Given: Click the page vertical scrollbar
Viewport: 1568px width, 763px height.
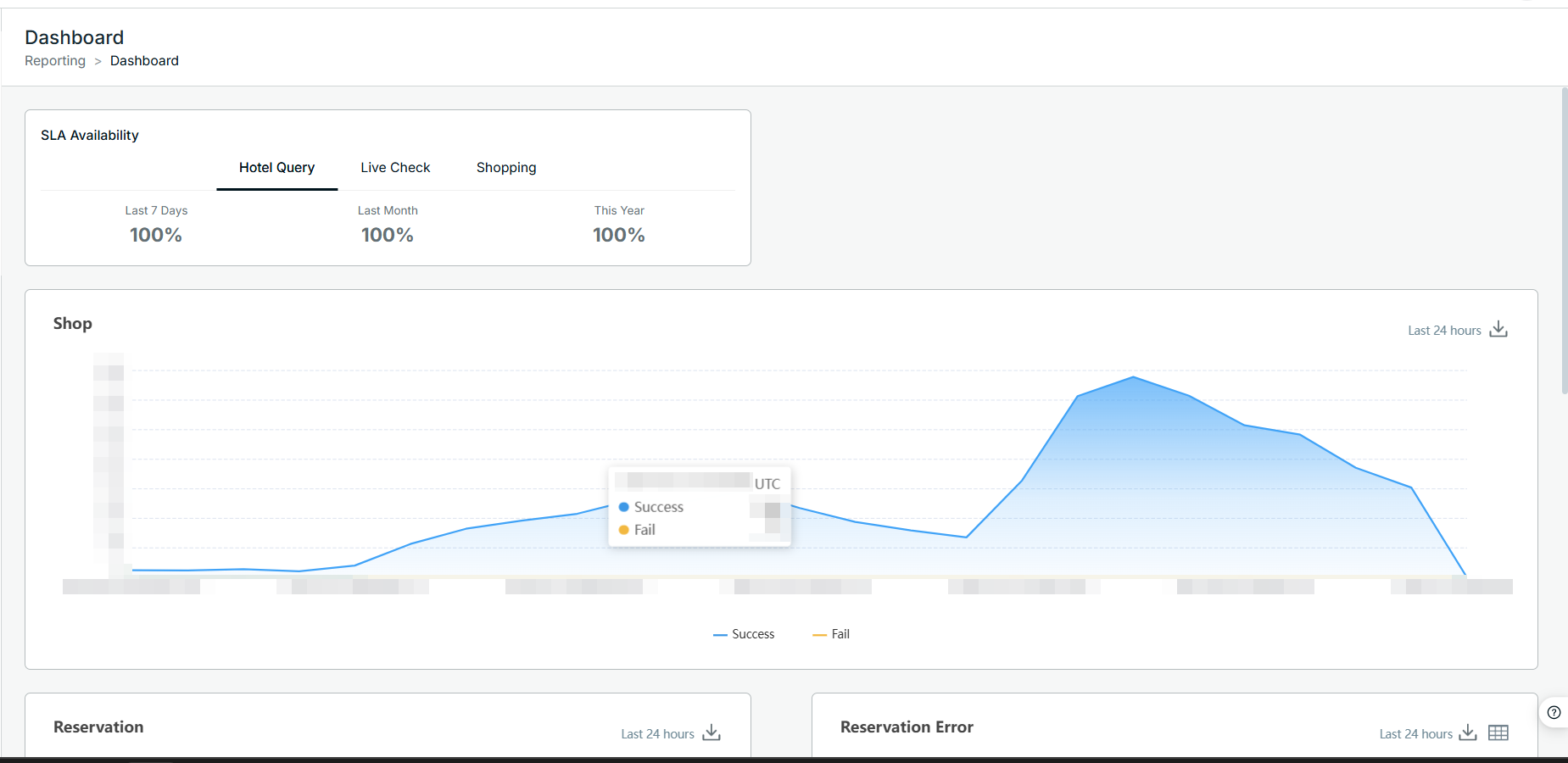Looking at the screenshot, I should [x=1564, y=241].
